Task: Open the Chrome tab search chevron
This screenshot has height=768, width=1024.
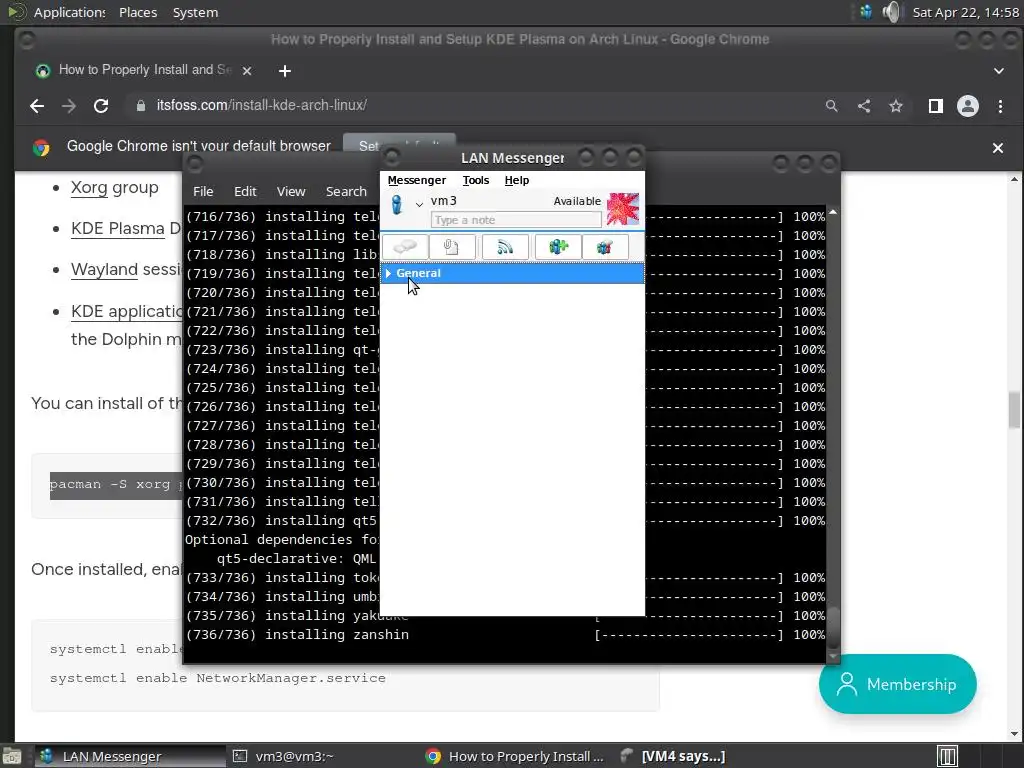Action: click(x=999, y=71)
